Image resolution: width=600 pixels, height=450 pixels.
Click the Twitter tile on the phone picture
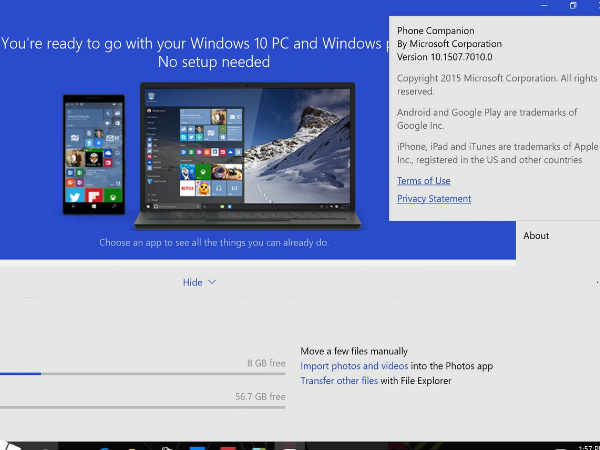[x=74, y=196]
